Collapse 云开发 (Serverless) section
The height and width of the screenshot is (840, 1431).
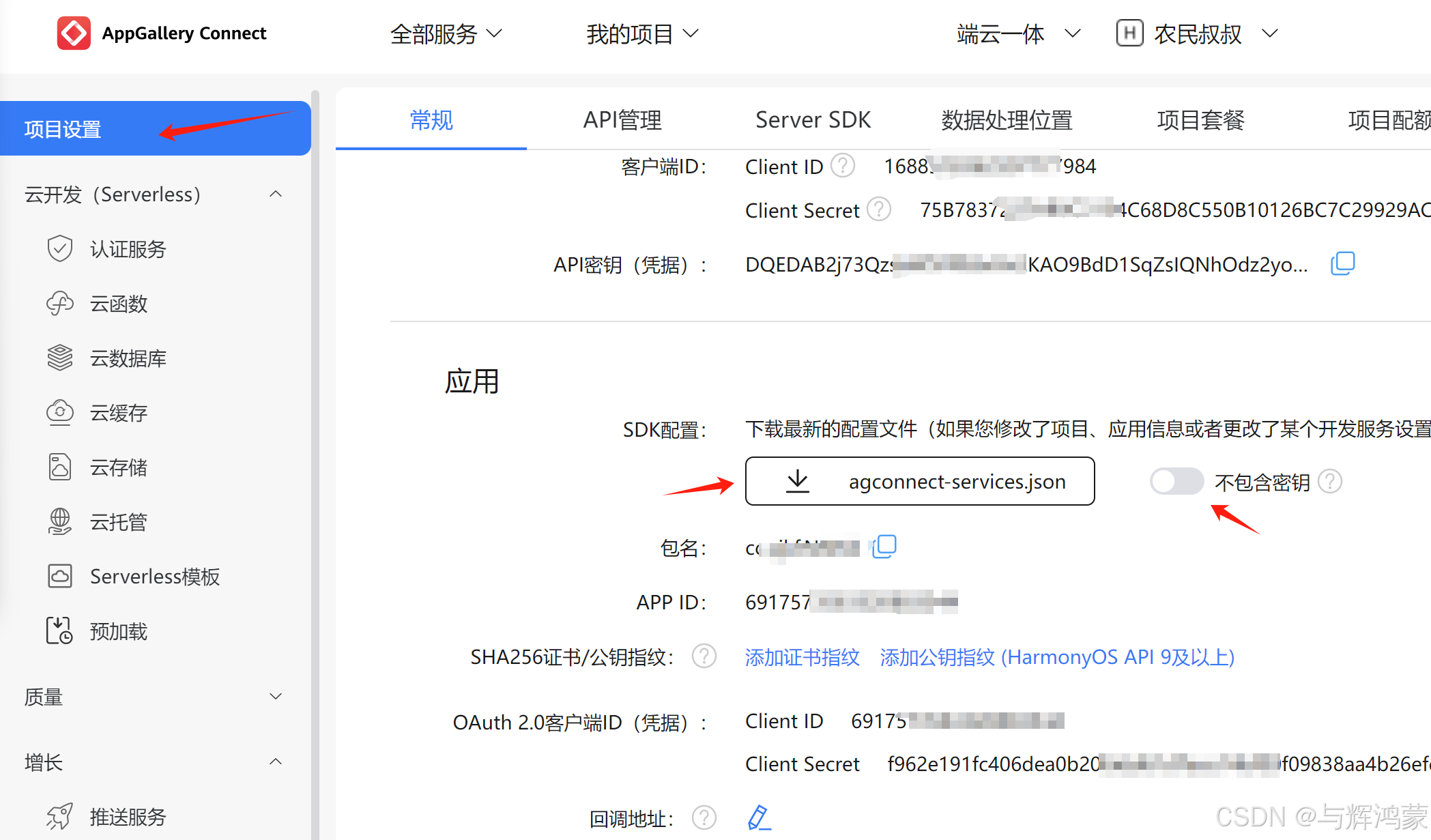[x=276, y=194]
